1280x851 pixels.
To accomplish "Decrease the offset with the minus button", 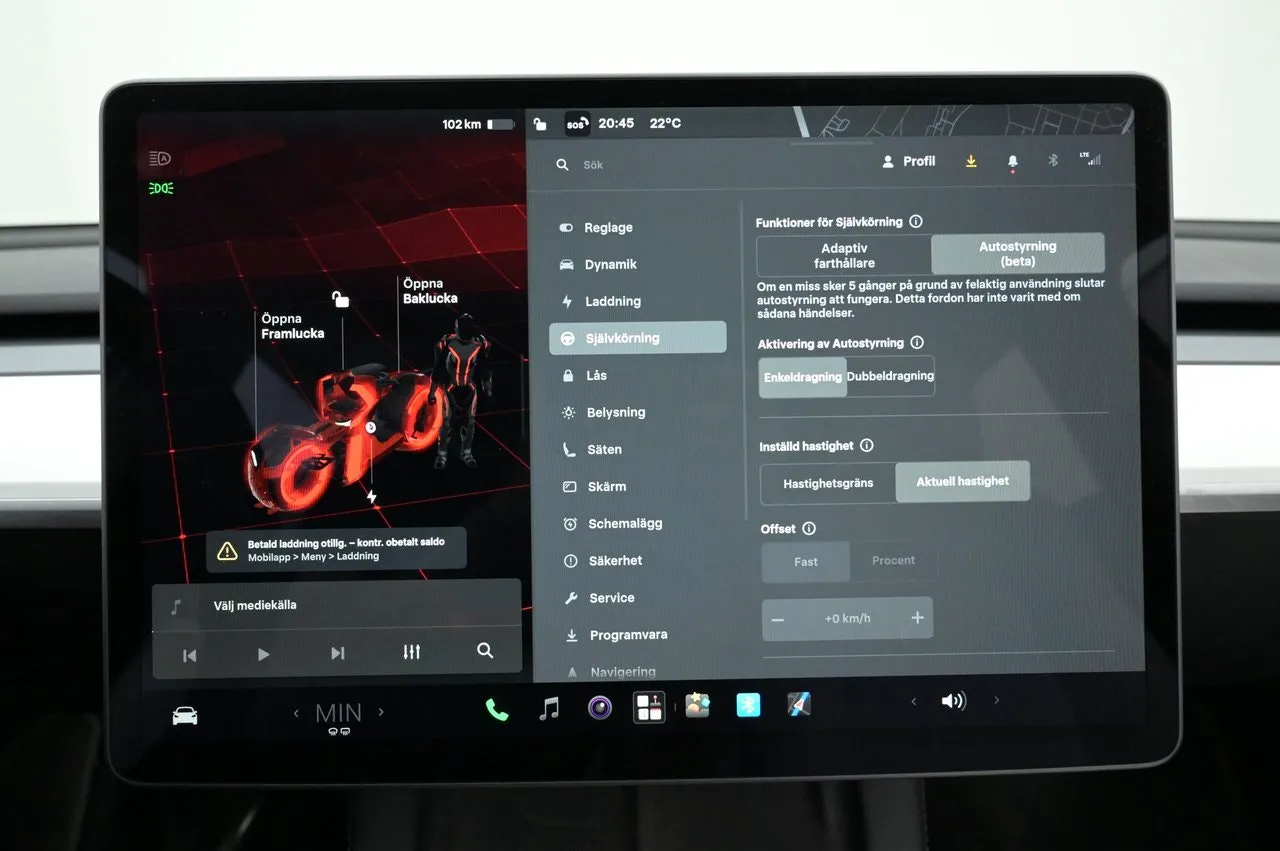I will pos(778,620).
